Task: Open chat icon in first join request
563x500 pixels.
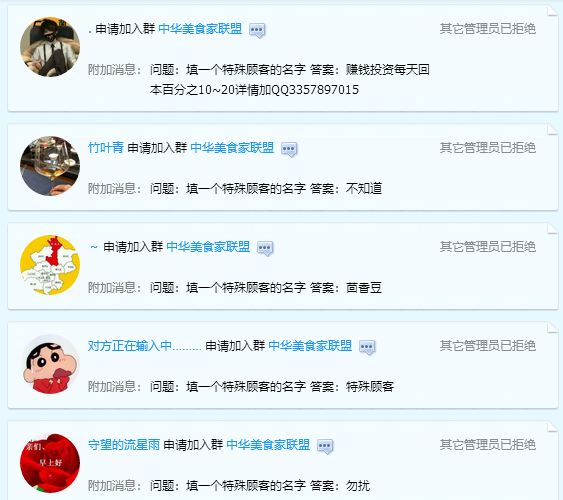Action: pyautogui.click(x=257, y=30)
